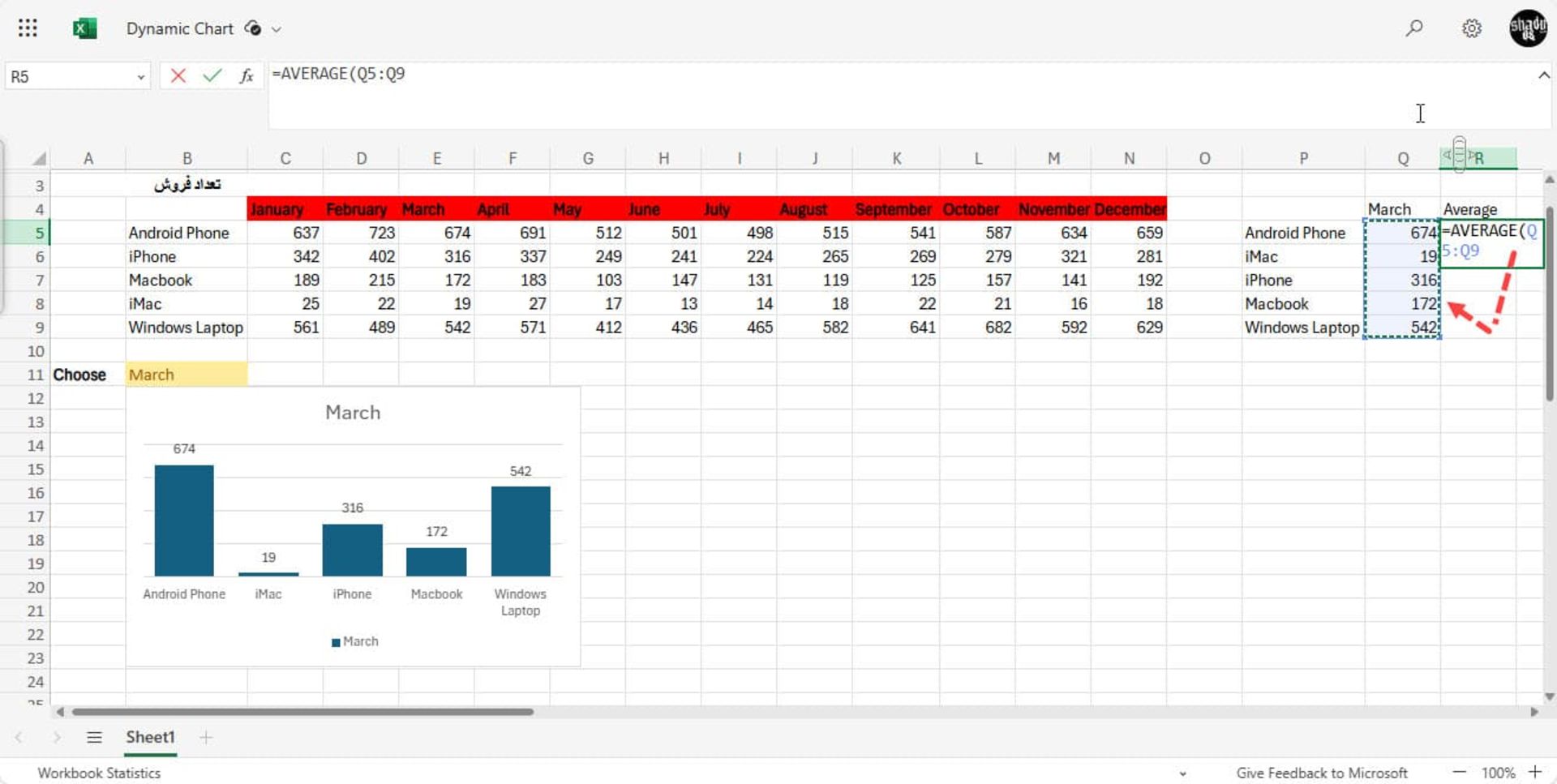The height and width of the screenshot is (784, 1557).
Task: Open the app launcher grid icon
Action: tap(28, 28)
